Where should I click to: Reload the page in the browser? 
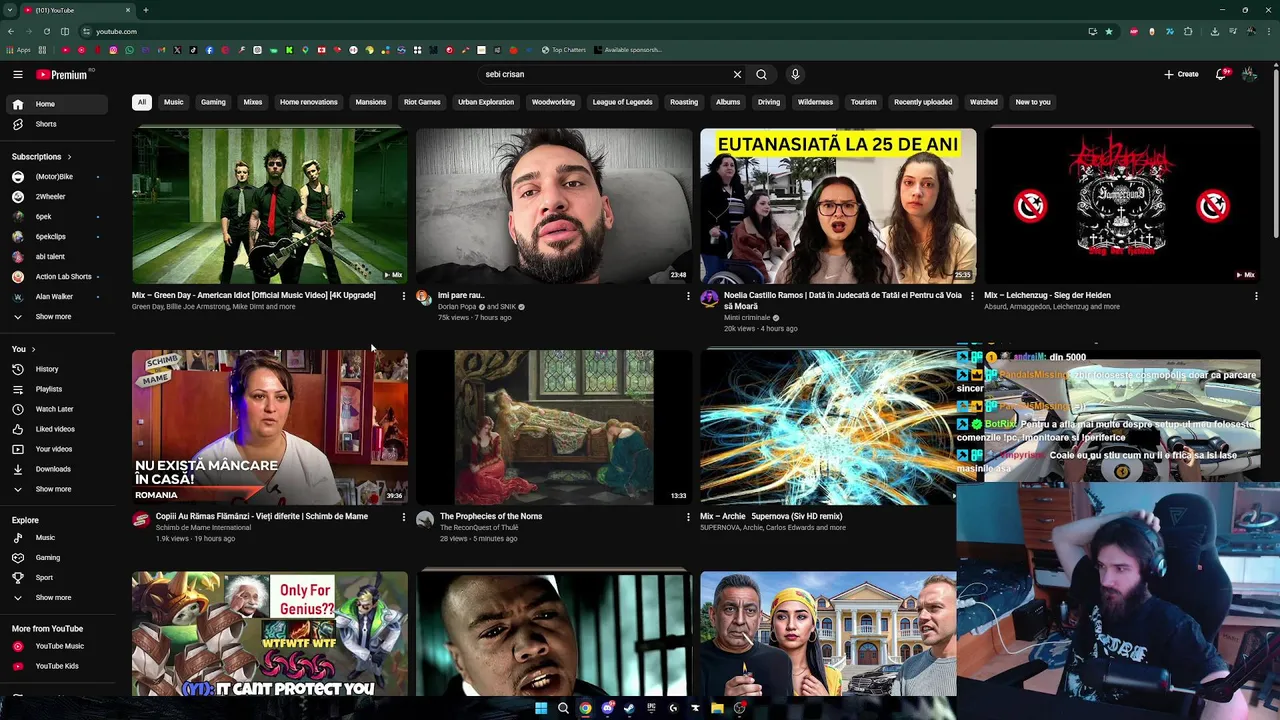[46, 31]
